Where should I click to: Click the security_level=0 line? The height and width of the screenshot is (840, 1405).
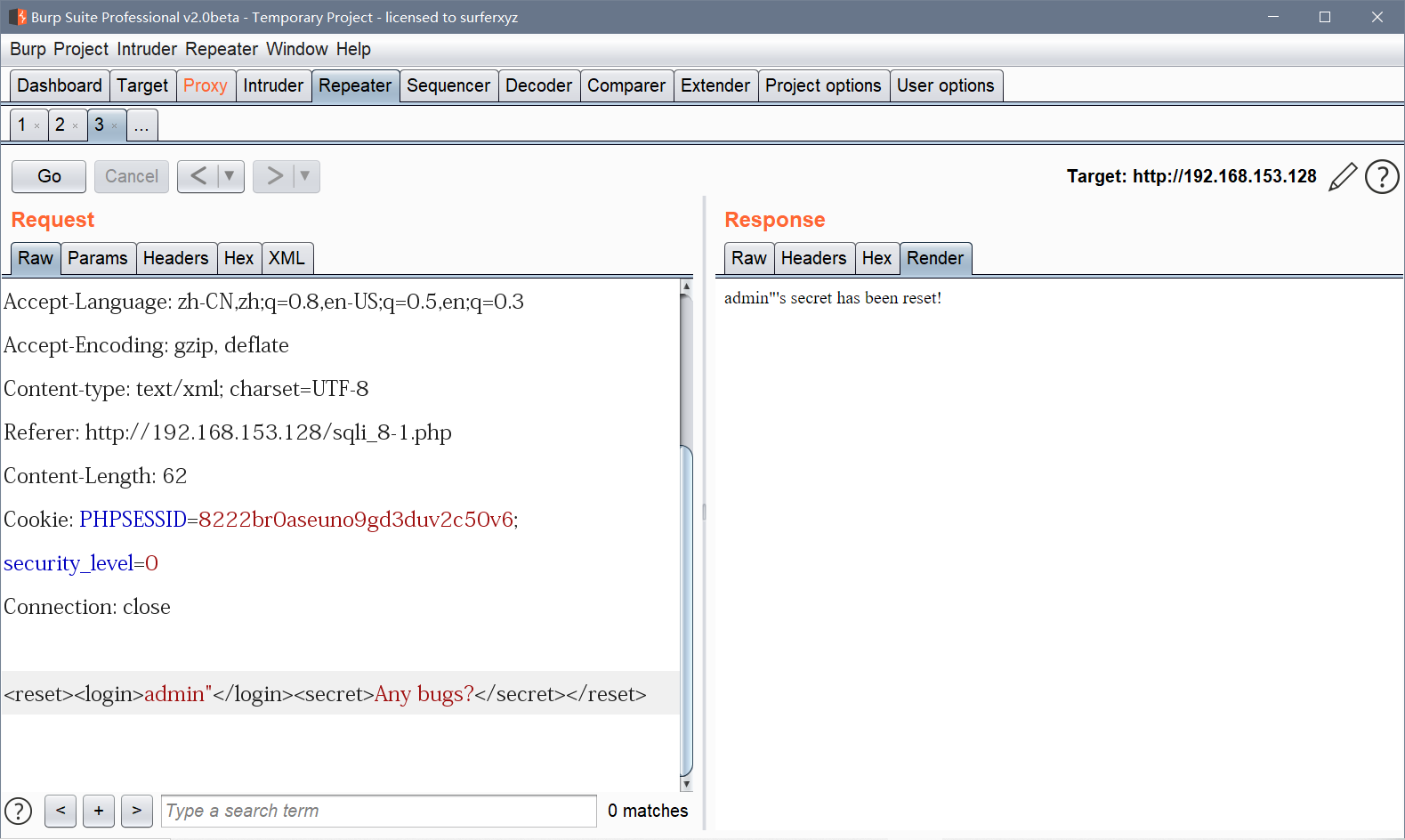coord(81,563)
